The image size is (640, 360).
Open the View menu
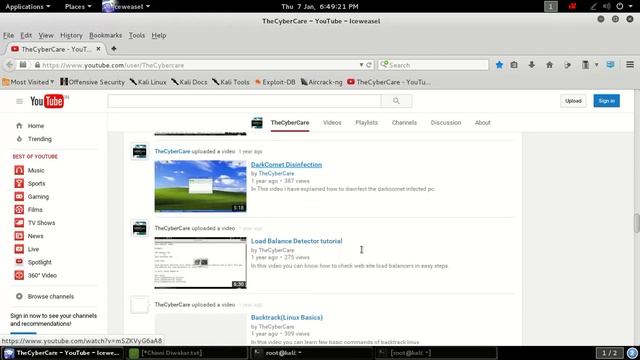[x=46, y=36]
